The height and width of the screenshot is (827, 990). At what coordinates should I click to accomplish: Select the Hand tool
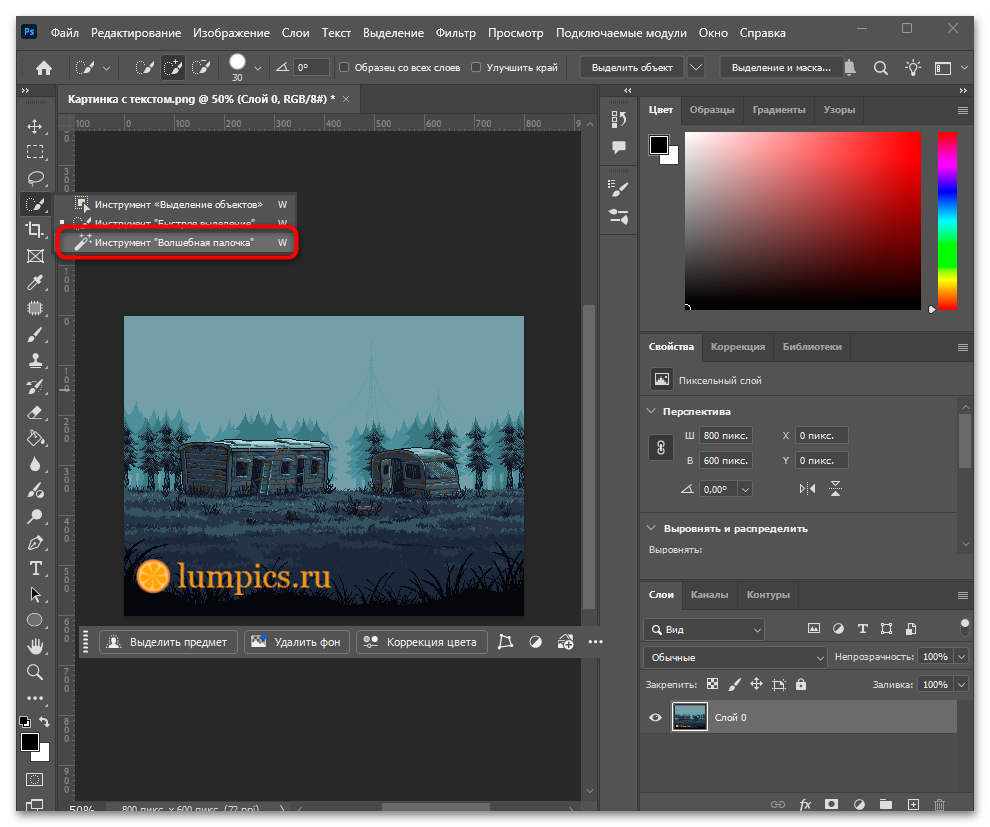[35, 646]
